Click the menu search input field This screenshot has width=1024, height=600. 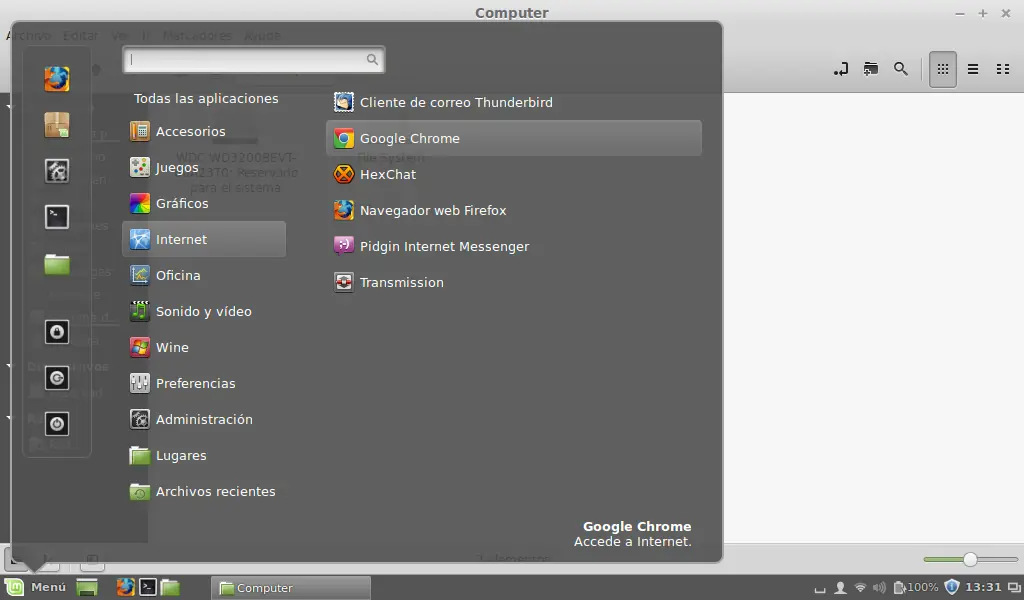tap(253, 59)
